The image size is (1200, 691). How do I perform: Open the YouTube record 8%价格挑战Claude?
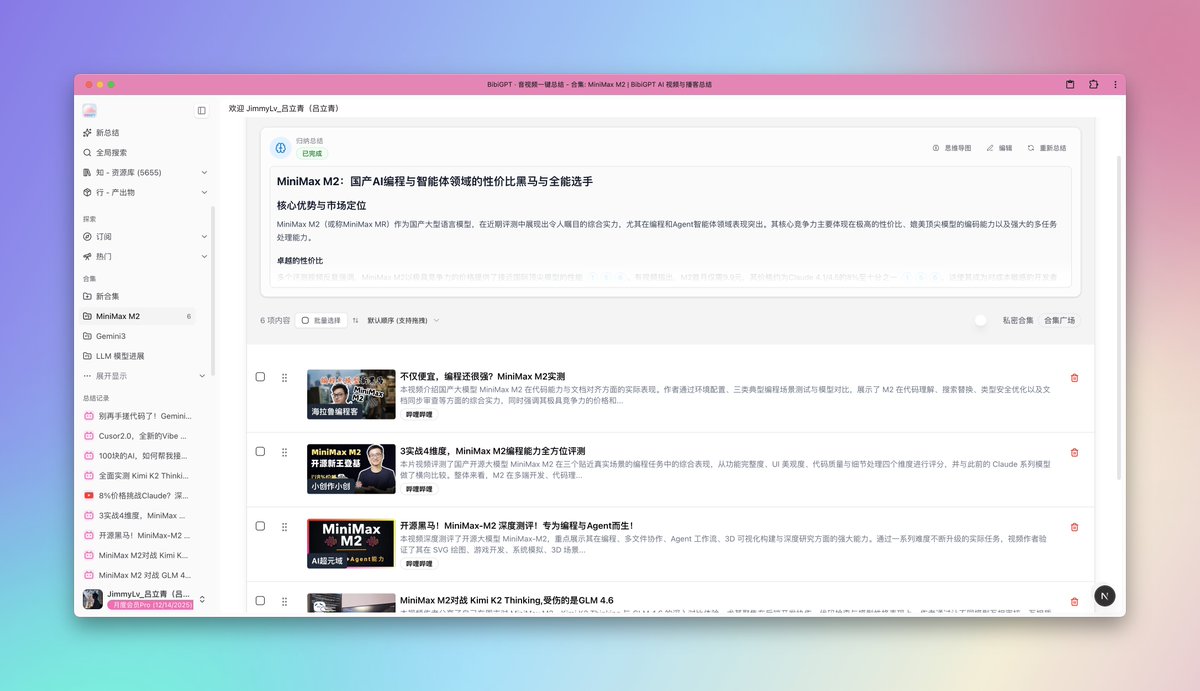(x=142, y=496)
